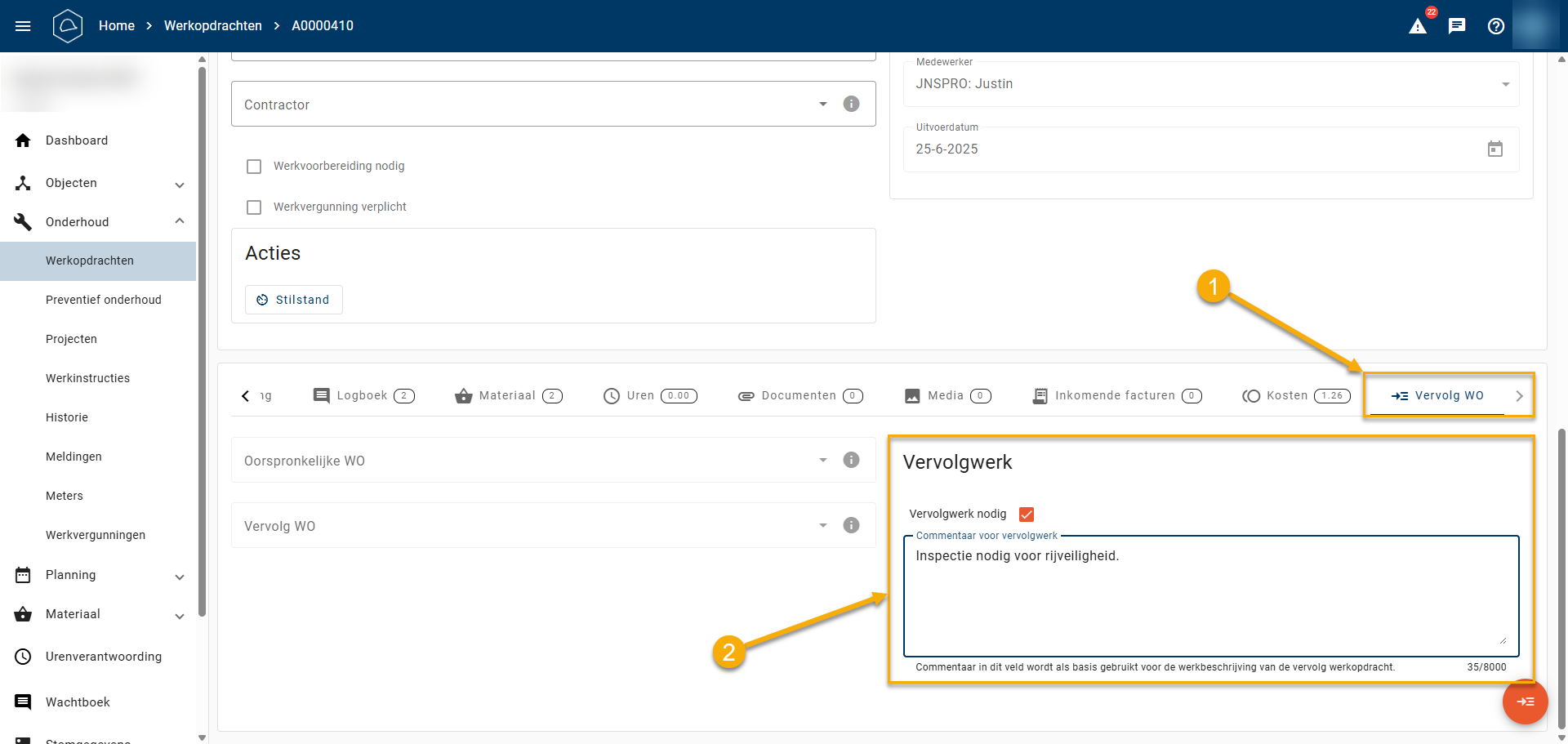This screenshot has height=744, width=1568.
Task: Click the info icon beside Contractor
Action: click(x=851, y=104)
